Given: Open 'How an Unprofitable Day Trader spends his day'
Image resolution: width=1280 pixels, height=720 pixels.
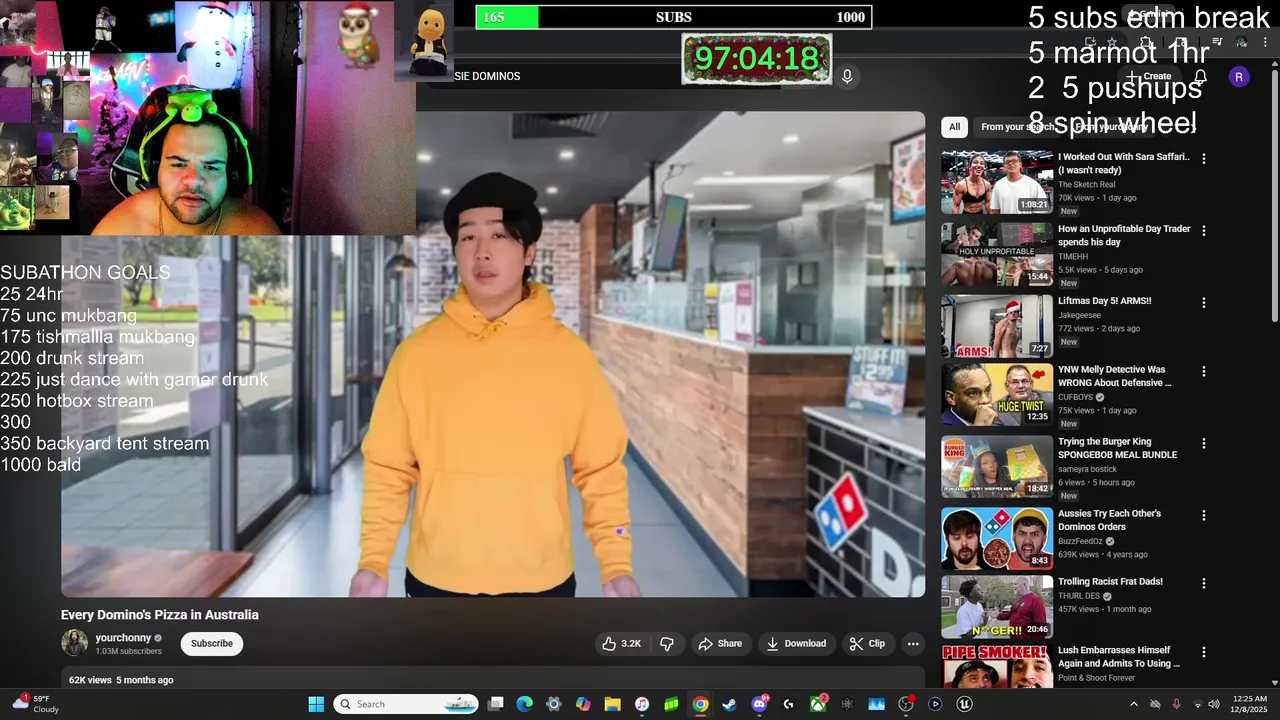Looking at the screenshot, I should [x=1124, y=235].
